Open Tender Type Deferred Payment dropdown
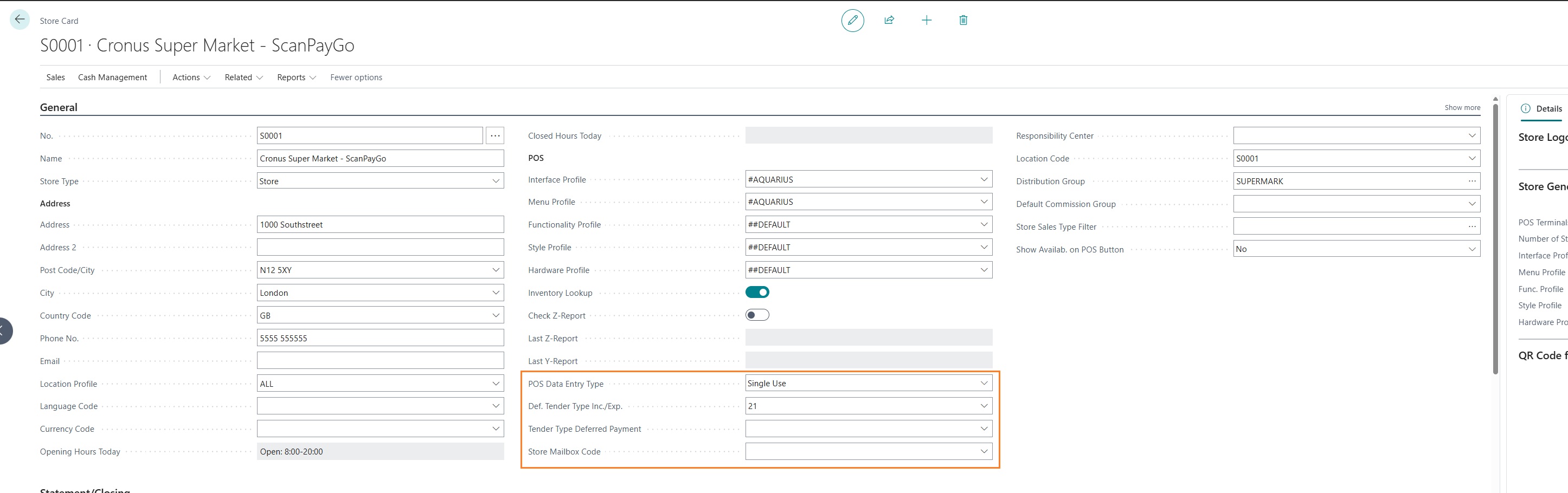The image size is (1568, 493). [x=984, y=429]
